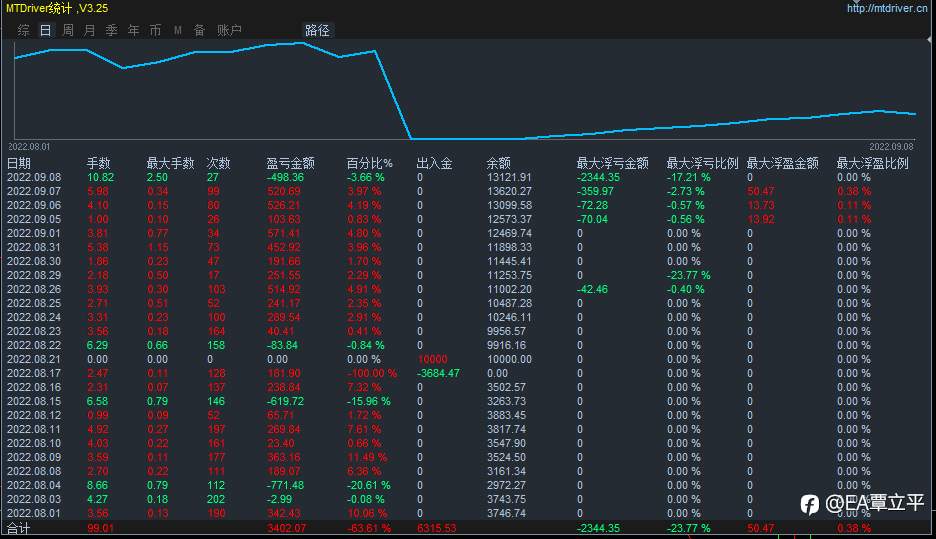Select the 年 yearly tab

[134, 30]
